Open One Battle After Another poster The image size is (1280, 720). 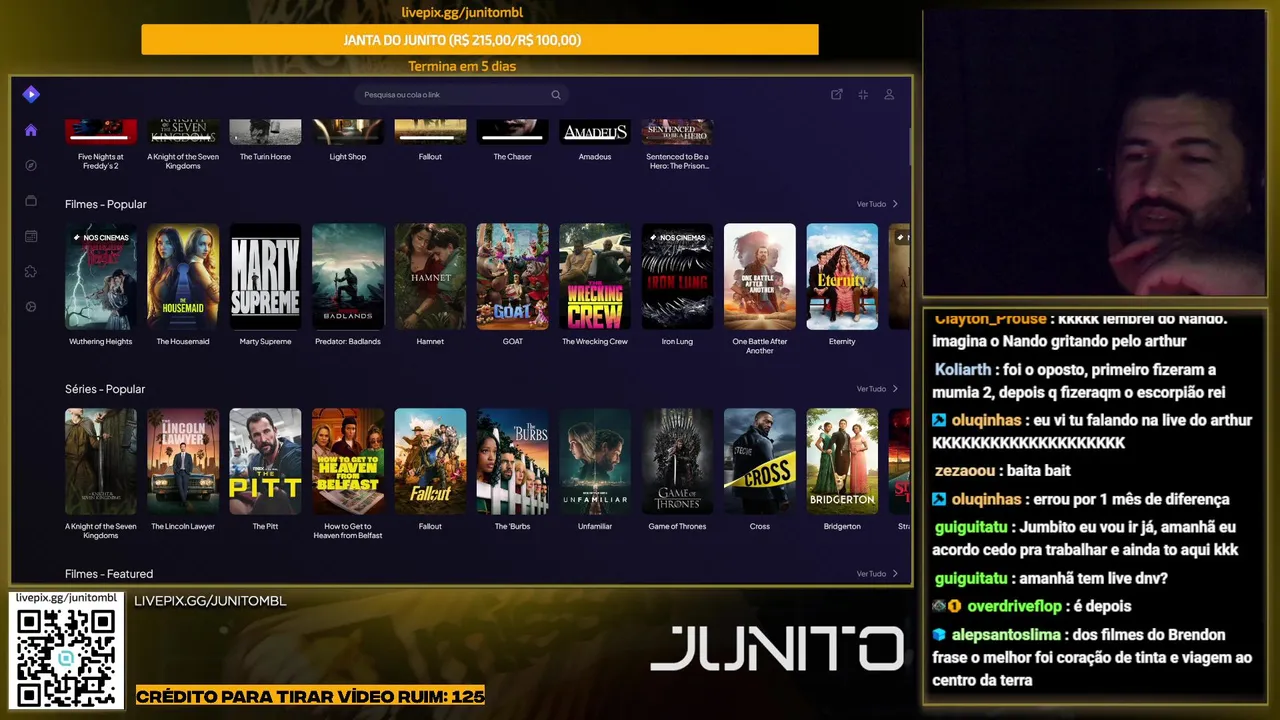(x=760, y=277)
